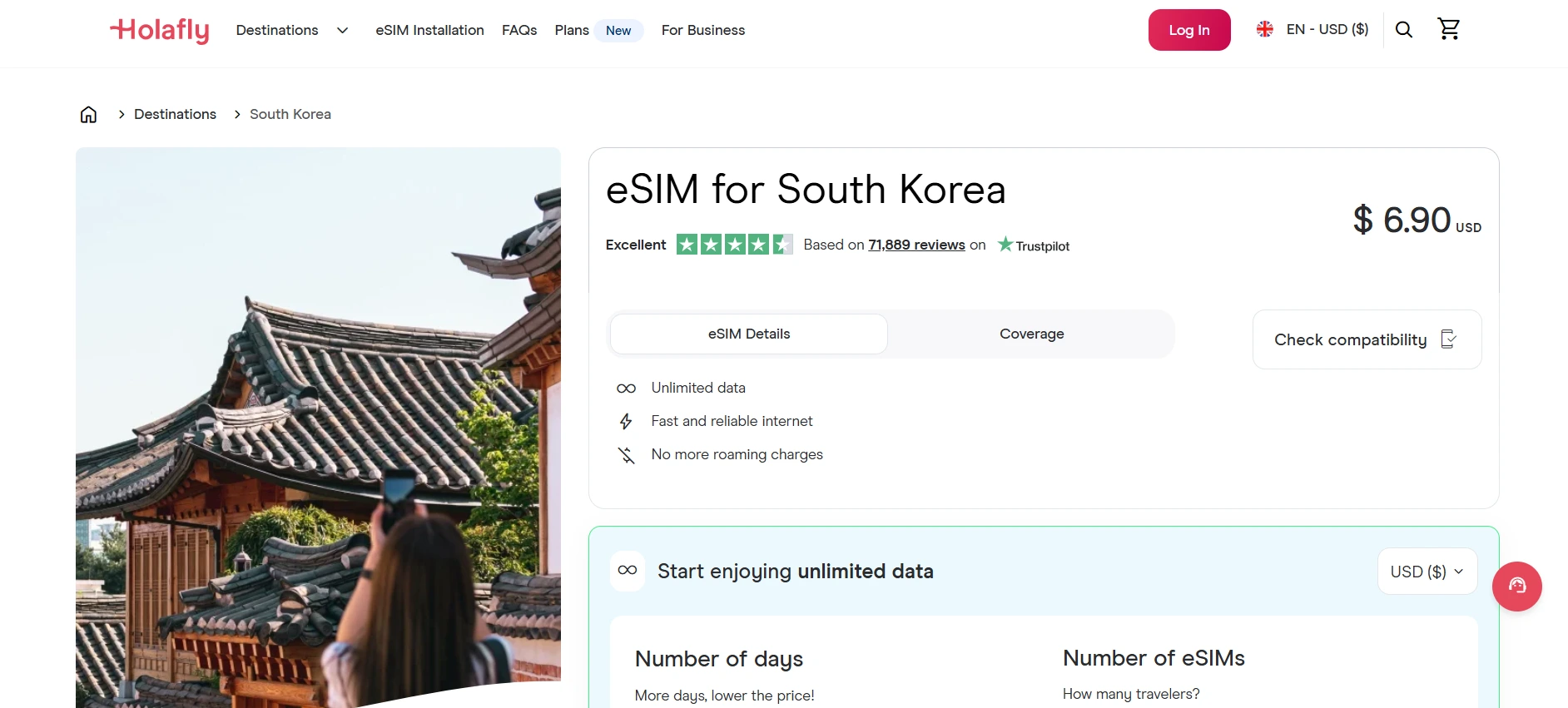Open the shopping cart icon
The width and height of the screenshot is (1568, 708).
pos(1449,28)
